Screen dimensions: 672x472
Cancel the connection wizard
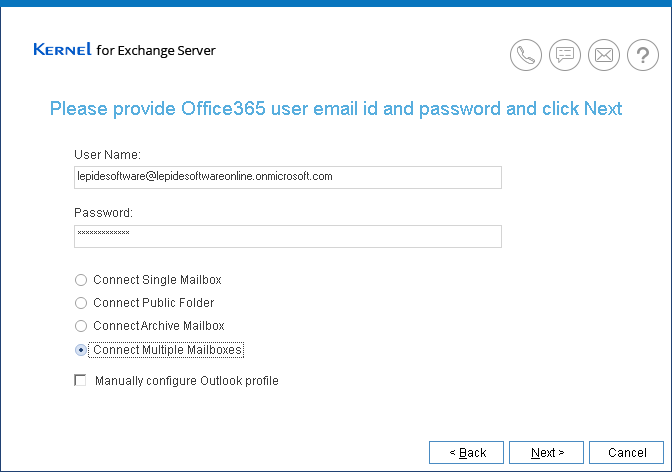[627, 452]
